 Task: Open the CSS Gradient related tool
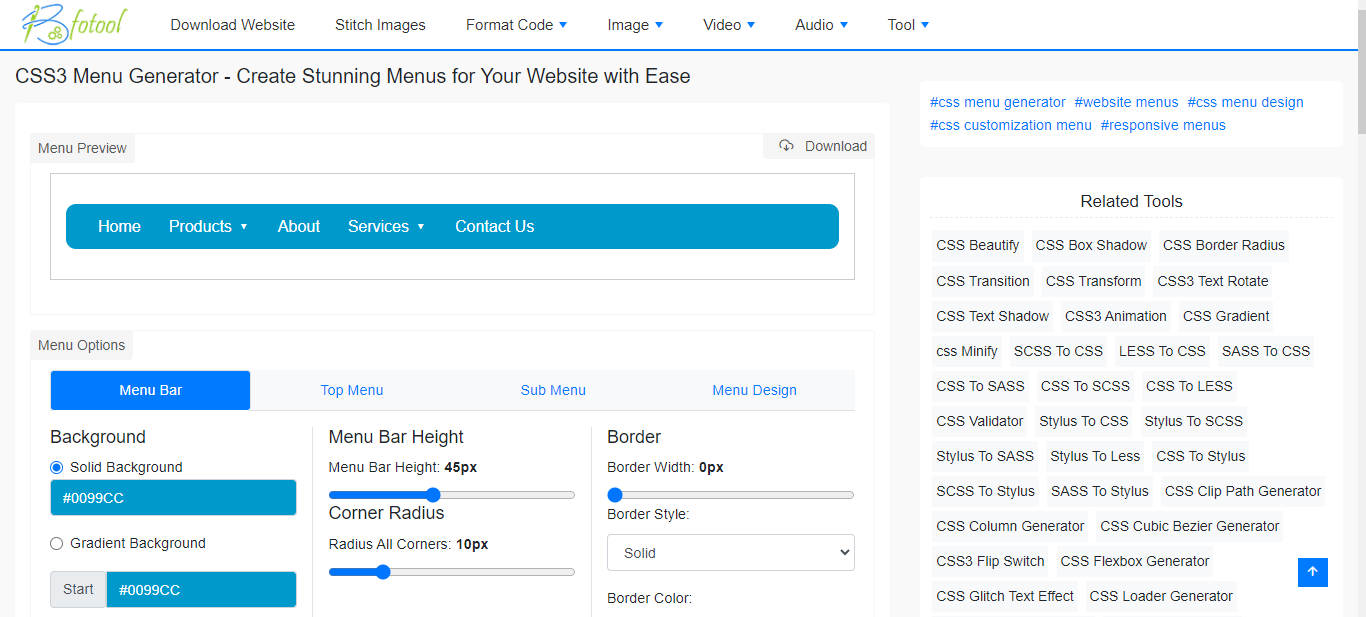1226,316
